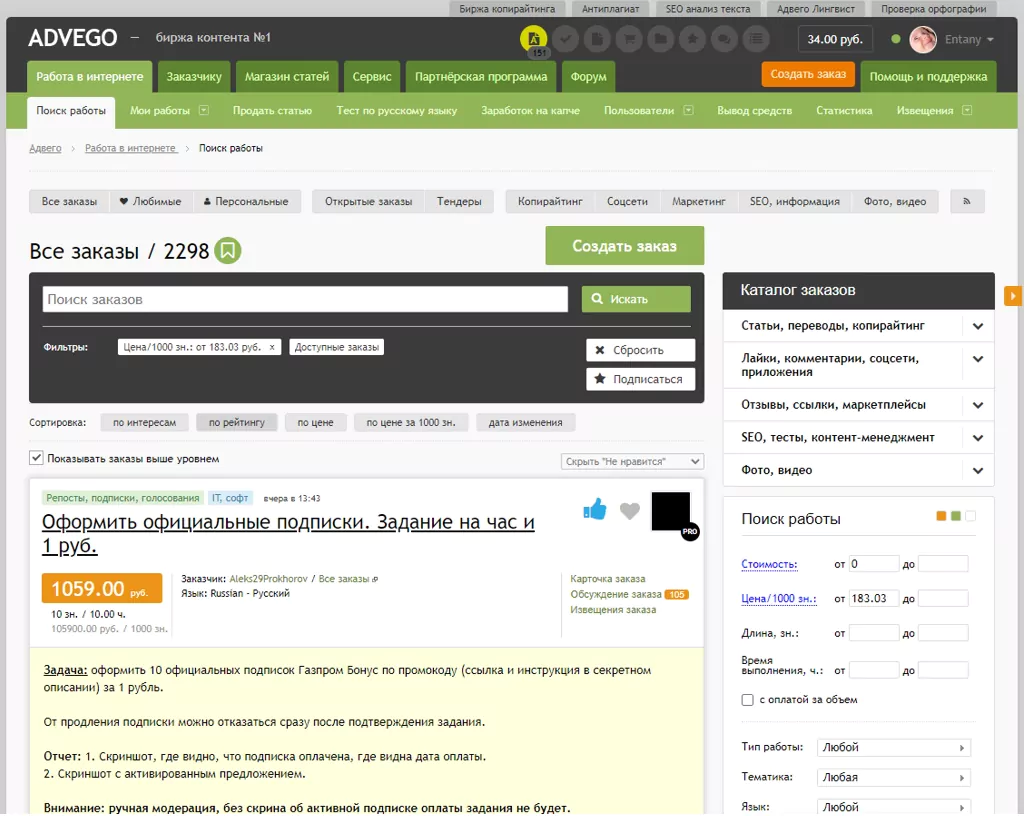Open order title Оформить официальные подписки
Image resolution: width=1025 pixels, height=816 pixels.
288,533
